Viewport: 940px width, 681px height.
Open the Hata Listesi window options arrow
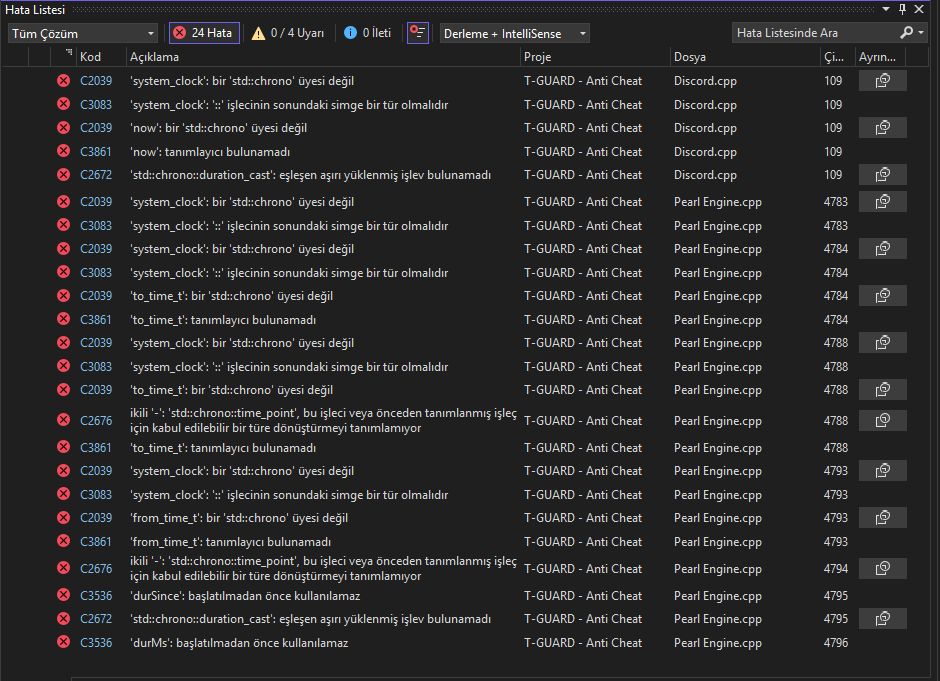coord(886,9)
